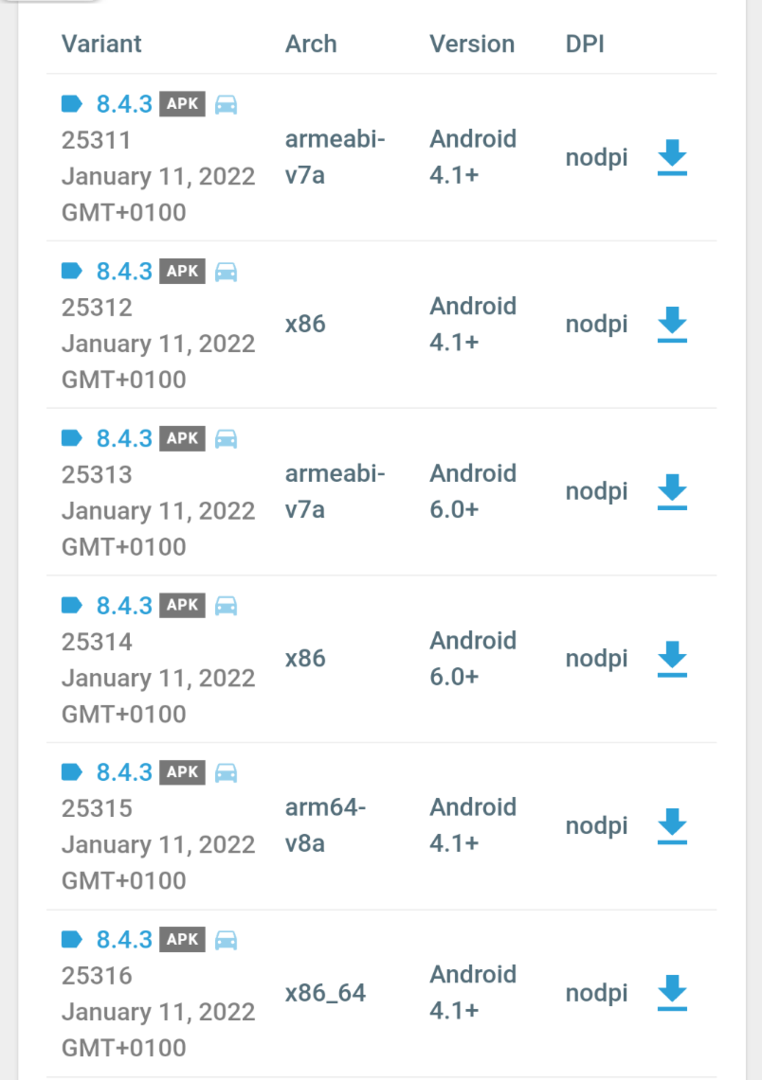Click car icon for variant 25313

coord(226,439)
